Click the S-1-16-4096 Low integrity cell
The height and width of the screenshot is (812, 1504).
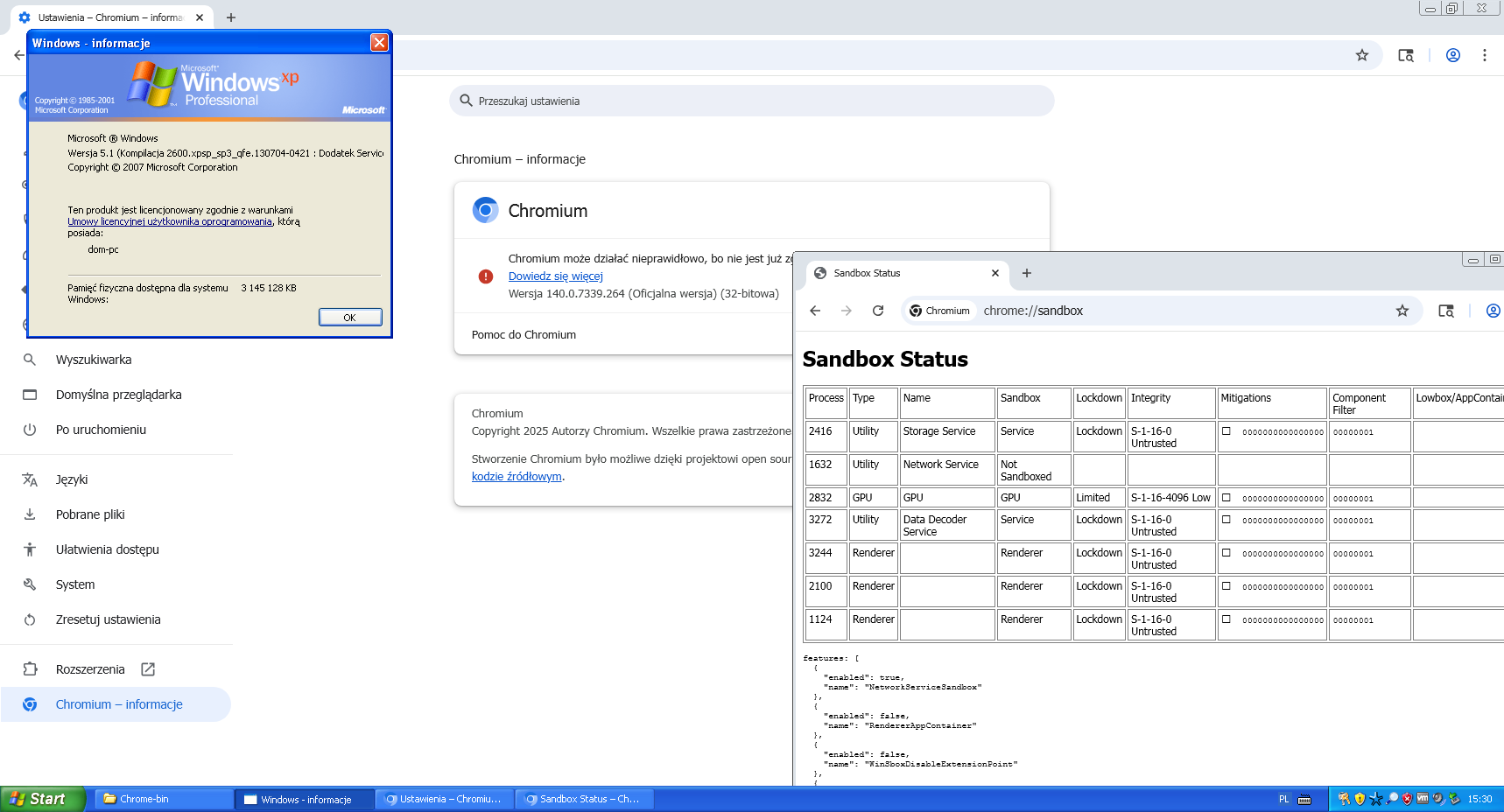click(1171, 498)
